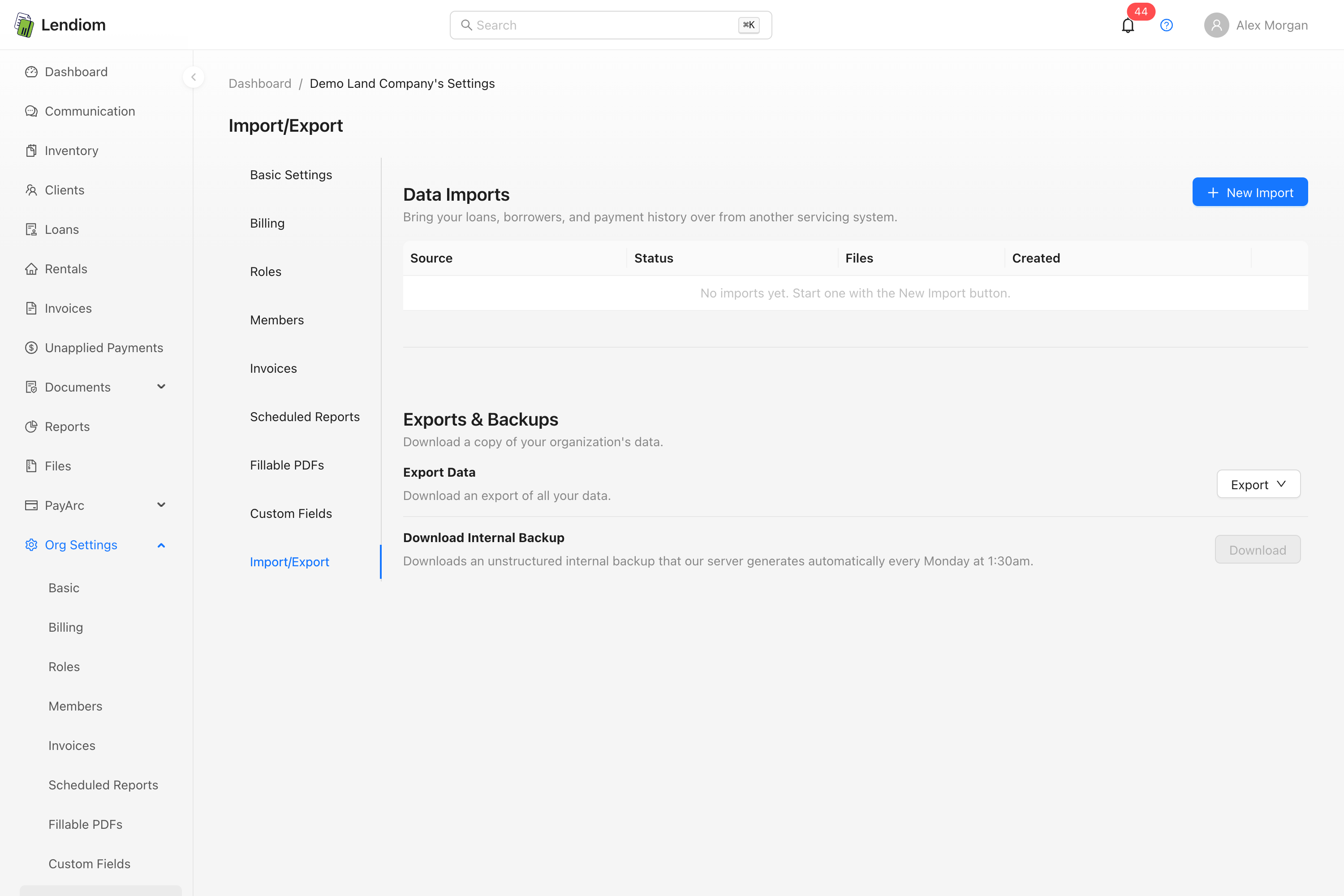Click the Inventory clipboard icon
This screenshot has width=1344, height=896.
click(31, 151)
